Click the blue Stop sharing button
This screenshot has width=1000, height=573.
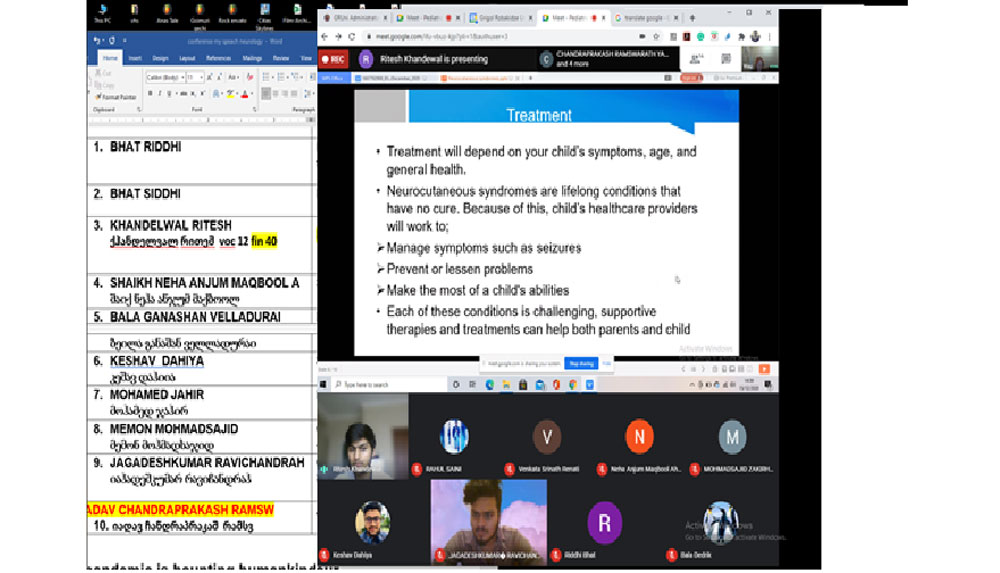pos(579,363)
